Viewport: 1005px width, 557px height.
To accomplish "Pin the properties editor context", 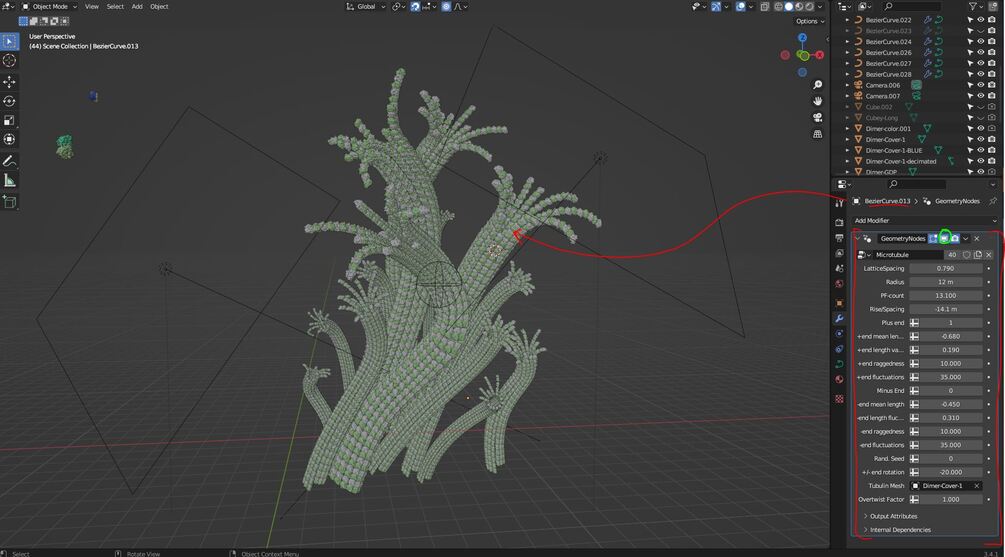I will tap(993, 201).
